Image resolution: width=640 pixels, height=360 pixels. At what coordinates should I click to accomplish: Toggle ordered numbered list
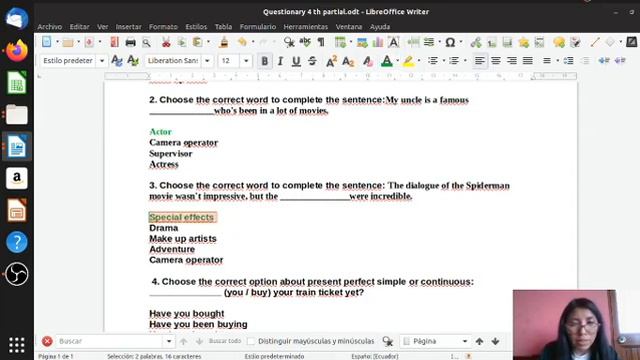click(x=454, y=61)
